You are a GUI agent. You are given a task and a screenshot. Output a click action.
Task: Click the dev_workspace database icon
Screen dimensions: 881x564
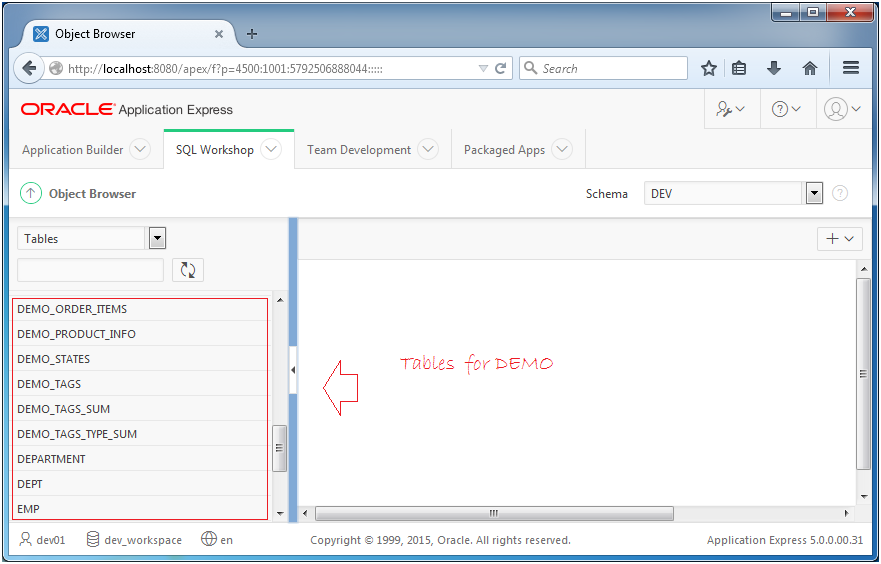point(93,539)
